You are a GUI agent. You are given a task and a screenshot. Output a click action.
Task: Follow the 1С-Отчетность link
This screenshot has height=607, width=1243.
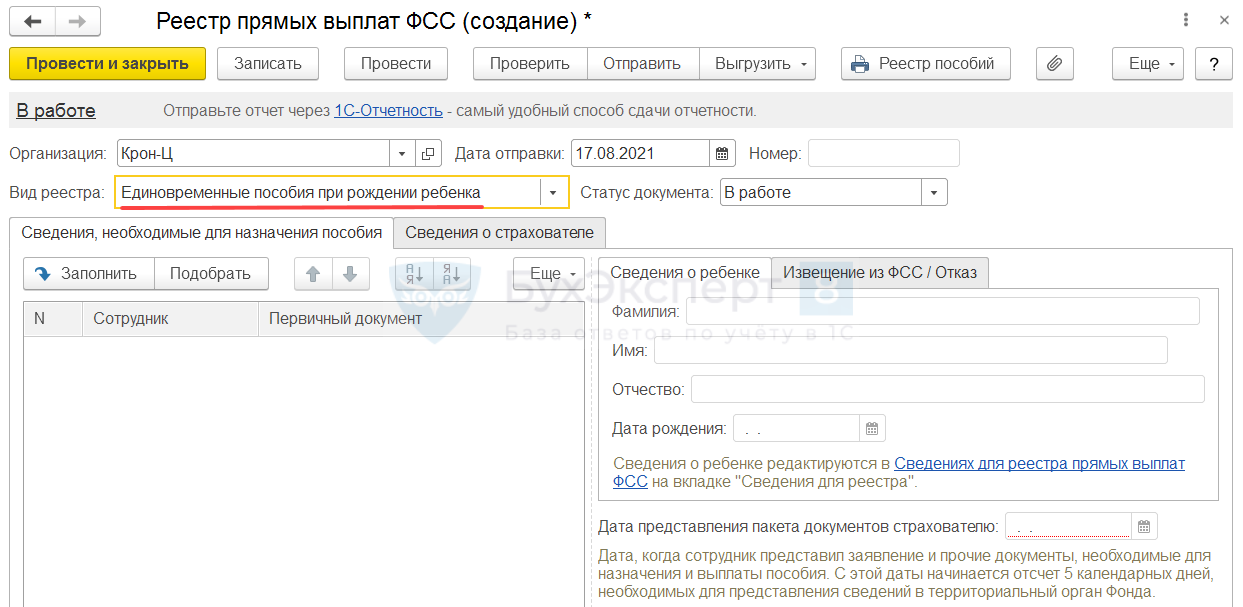[x=388, y=111]
